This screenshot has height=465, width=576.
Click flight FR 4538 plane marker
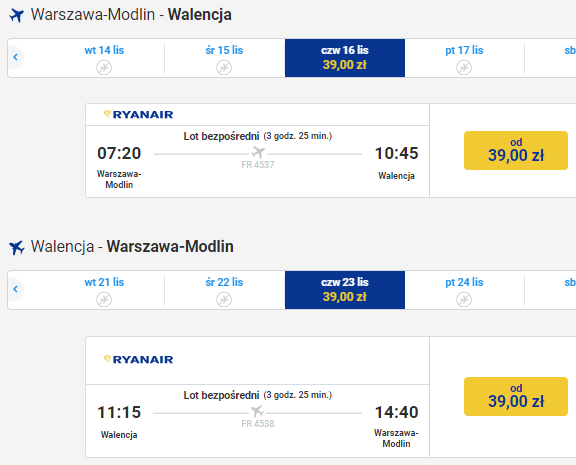tap(258, 411)
